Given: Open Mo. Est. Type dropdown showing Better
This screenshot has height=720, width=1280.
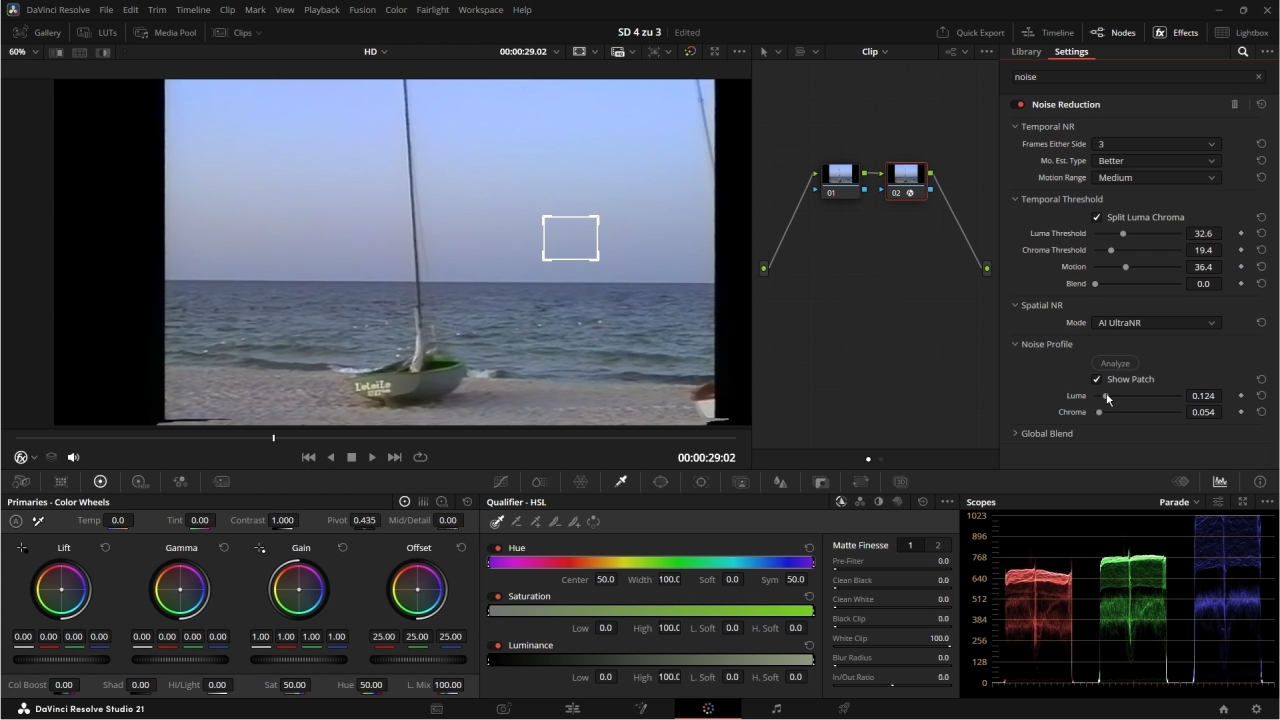Looking at the screenshot, I should pos(1156,161).
